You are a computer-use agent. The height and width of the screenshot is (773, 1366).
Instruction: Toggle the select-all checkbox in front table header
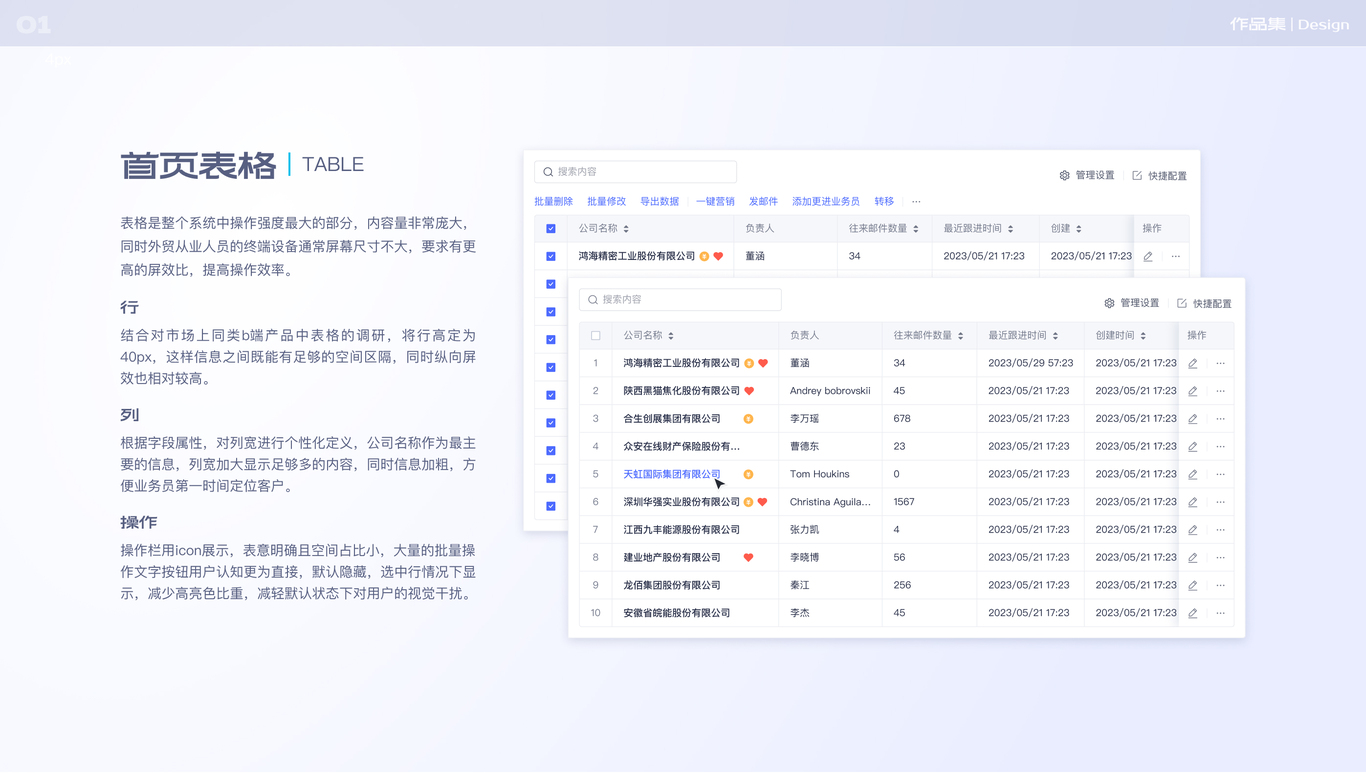point(596,336)
